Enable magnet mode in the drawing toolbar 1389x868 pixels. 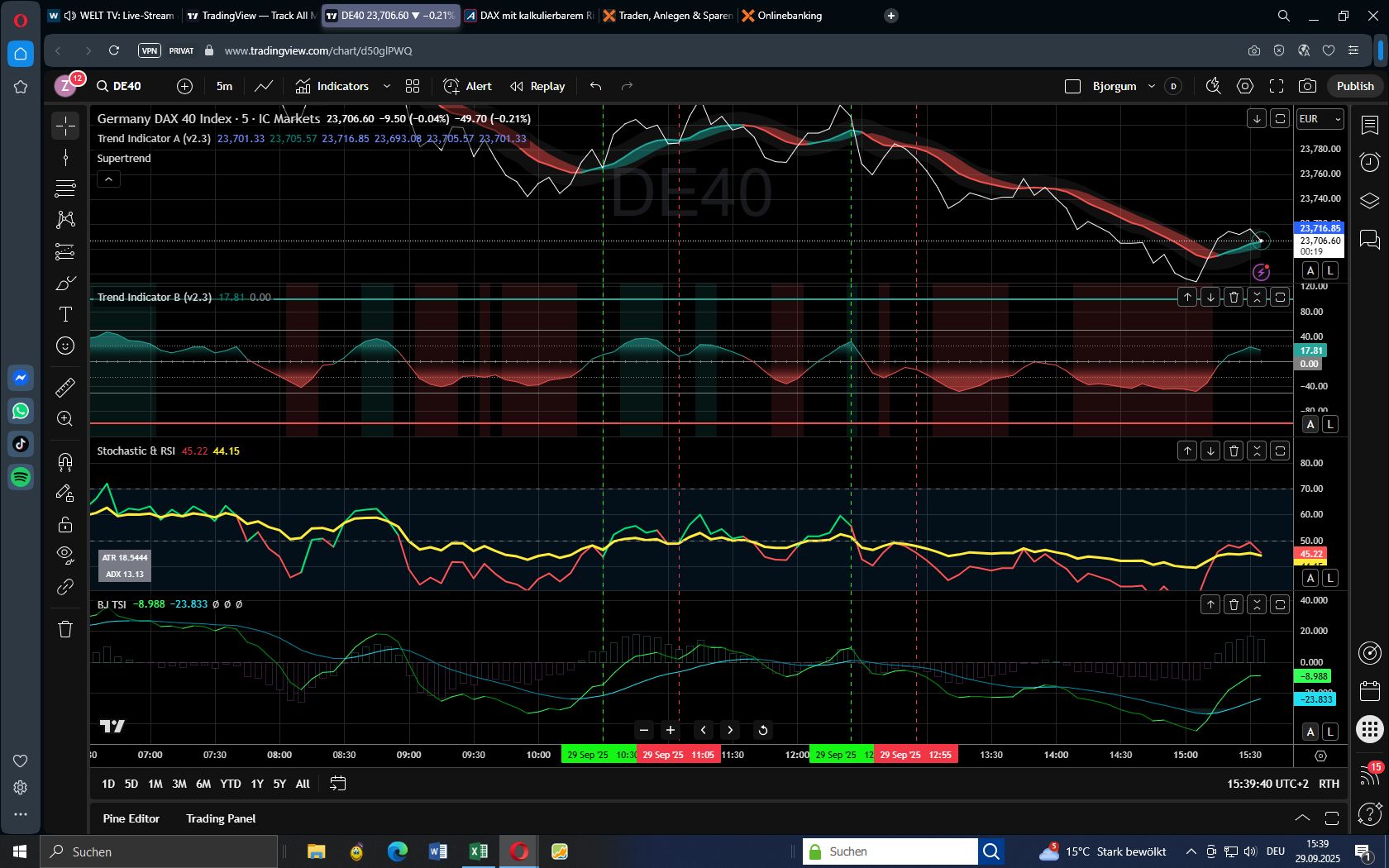pyautogui.click(x=64, y=461)
